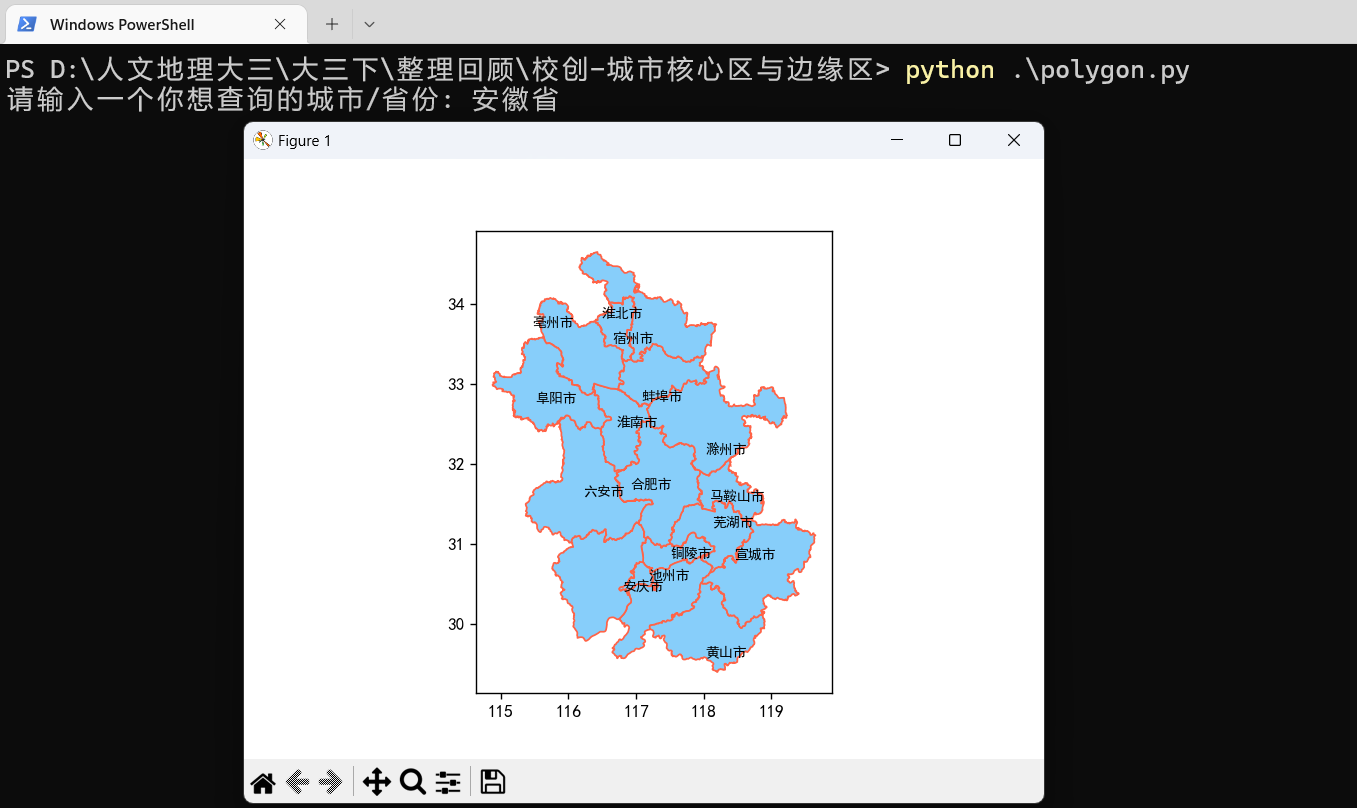The image size is (1357, 808).
Task: Click the 亳州市 label on the map
Action: click(x=553, y=322)
